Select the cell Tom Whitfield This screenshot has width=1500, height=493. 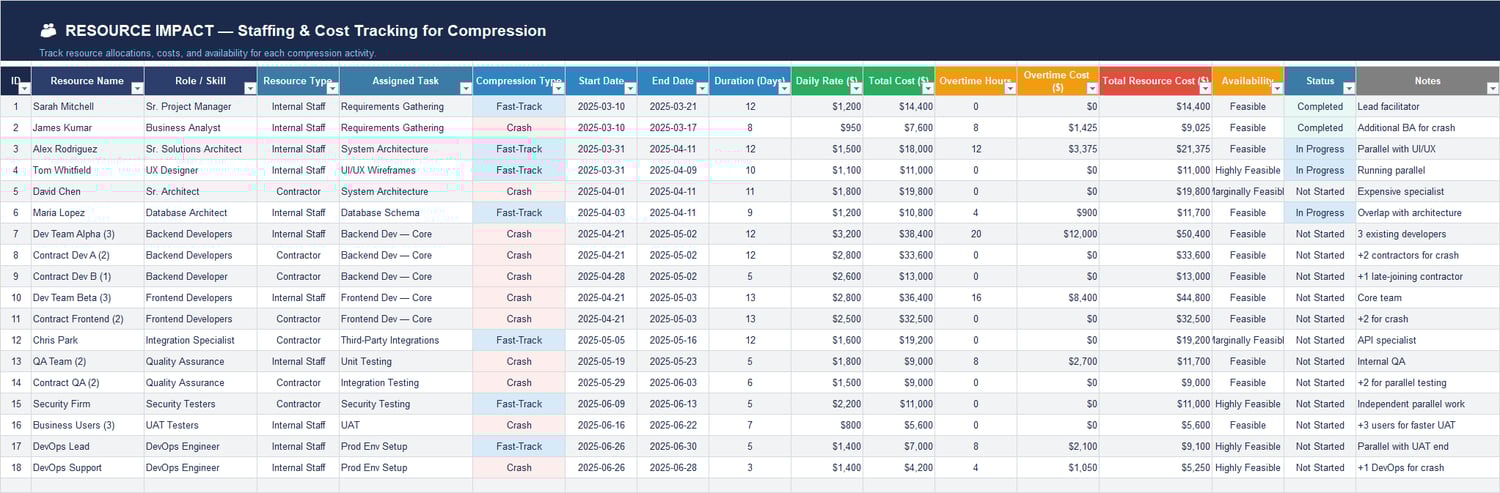click(88, 170)
